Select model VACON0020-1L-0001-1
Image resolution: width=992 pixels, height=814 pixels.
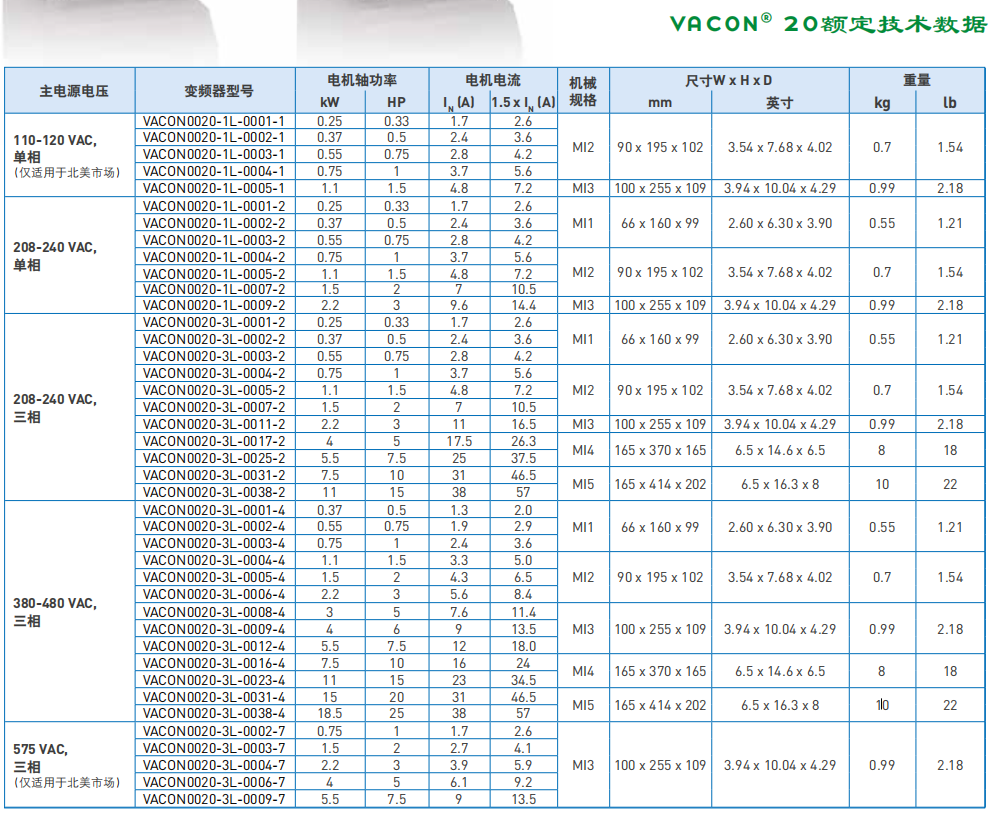(214, 121)
